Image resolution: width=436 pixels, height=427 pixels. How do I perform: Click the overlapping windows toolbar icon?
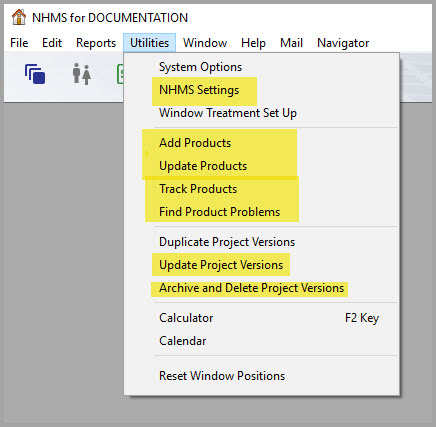35,74
